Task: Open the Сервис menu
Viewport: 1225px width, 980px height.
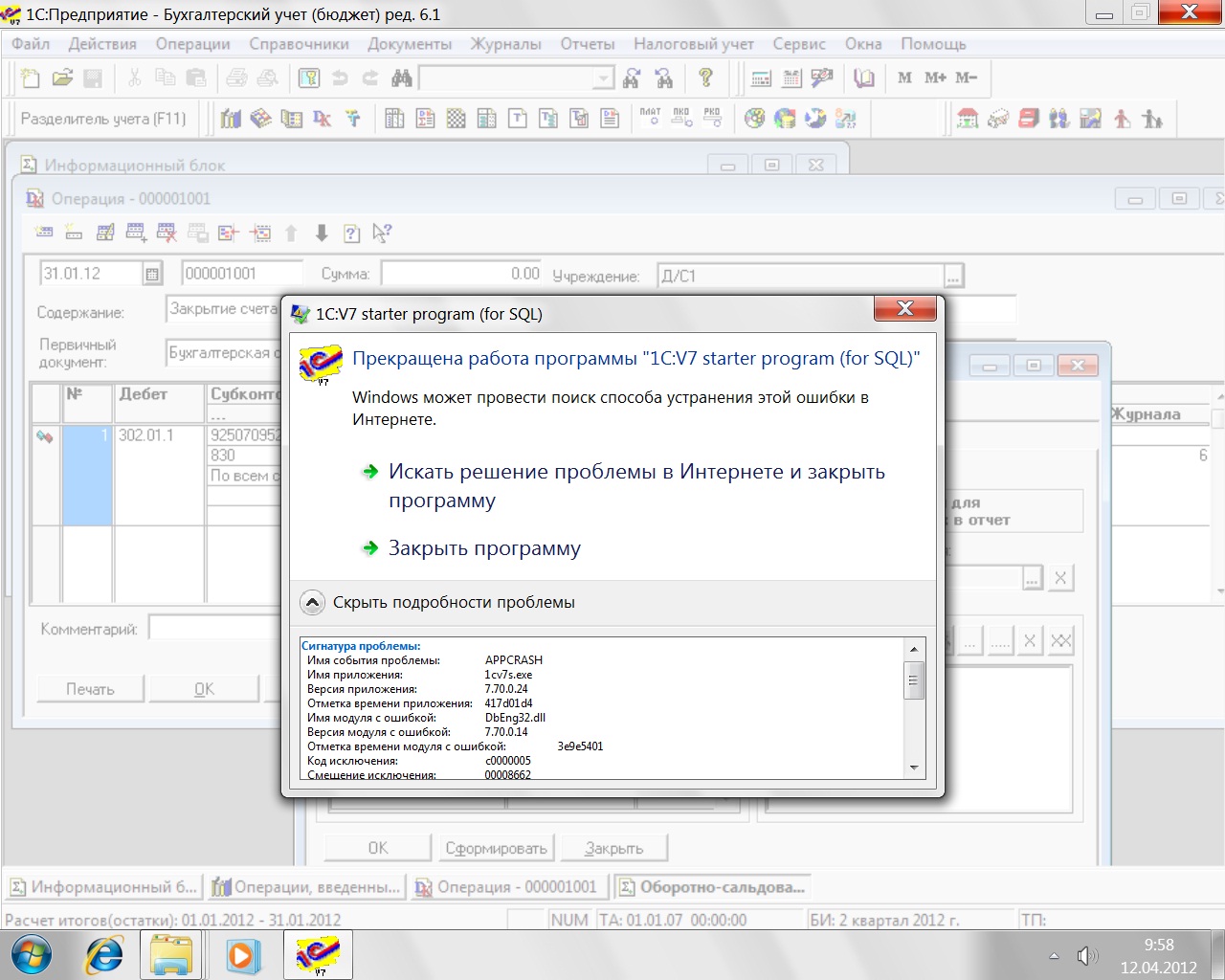Action: click(x=799, y=44)
